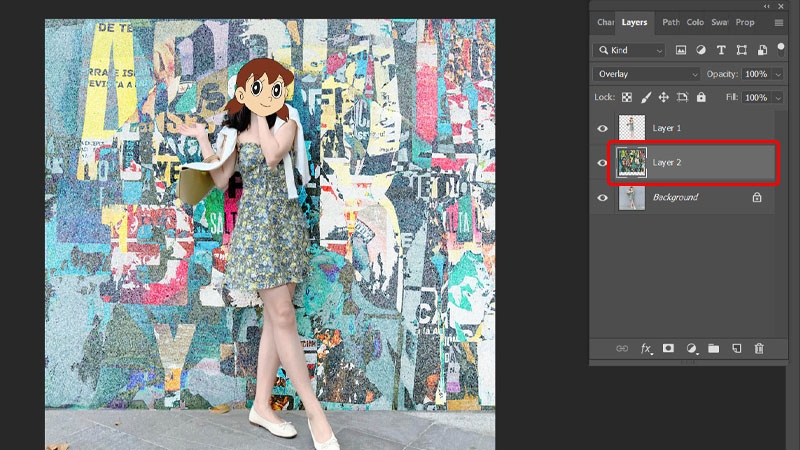Select the Layers tab
Screen dimensions: 800x450
click(634, 22)
